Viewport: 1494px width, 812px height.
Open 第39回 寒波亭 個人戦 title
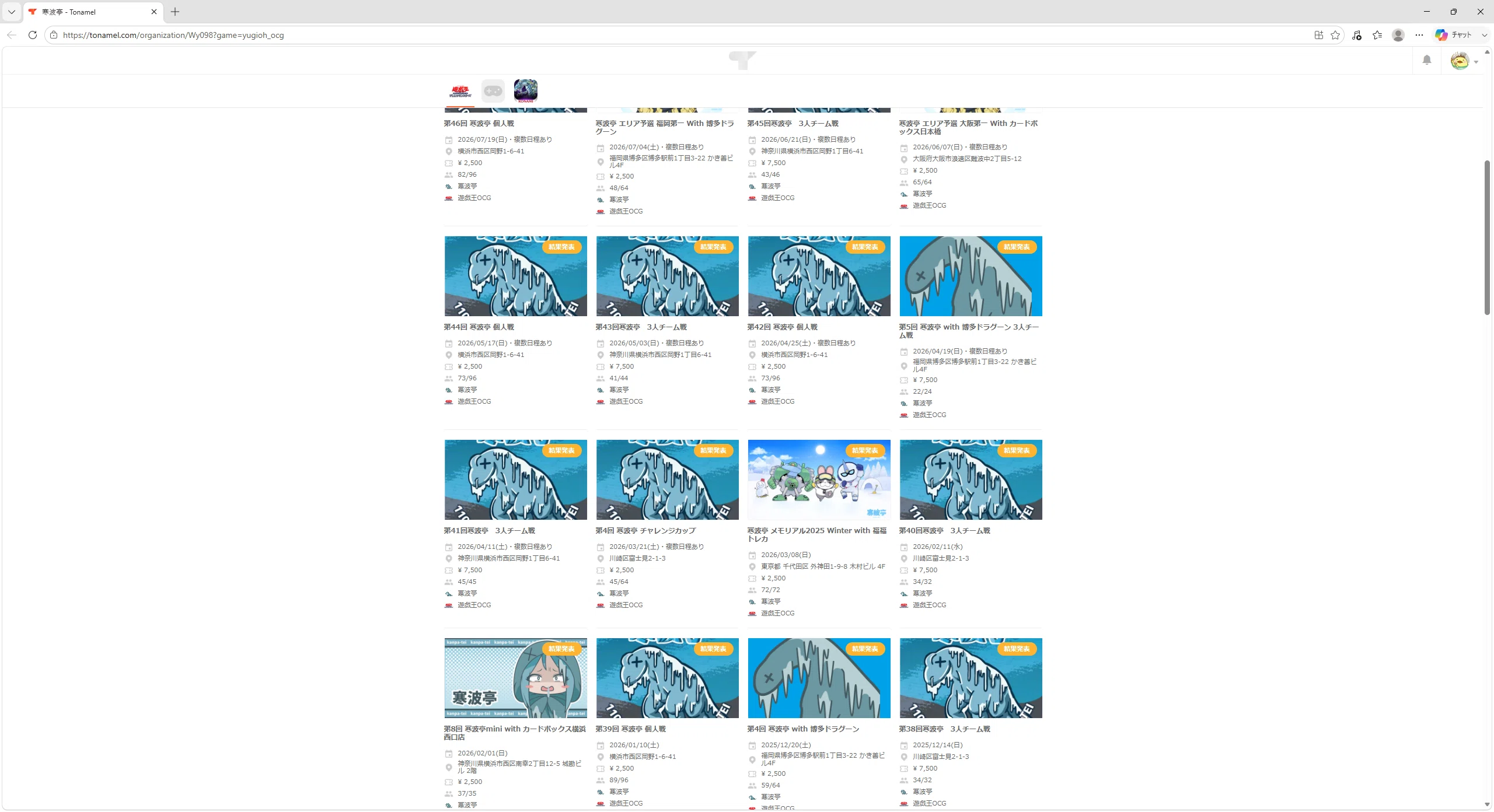(x=630, y=729)
